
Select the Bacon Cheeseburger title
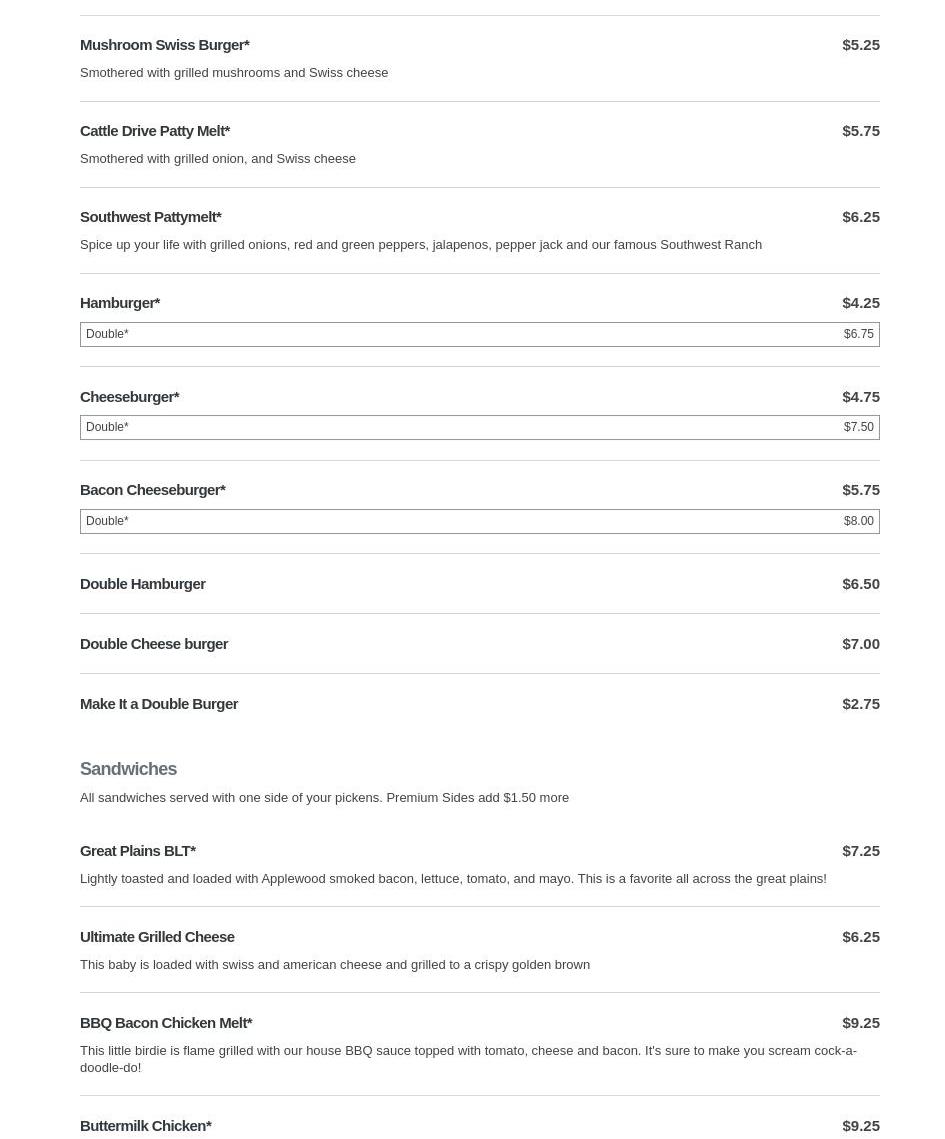[153, 490]
